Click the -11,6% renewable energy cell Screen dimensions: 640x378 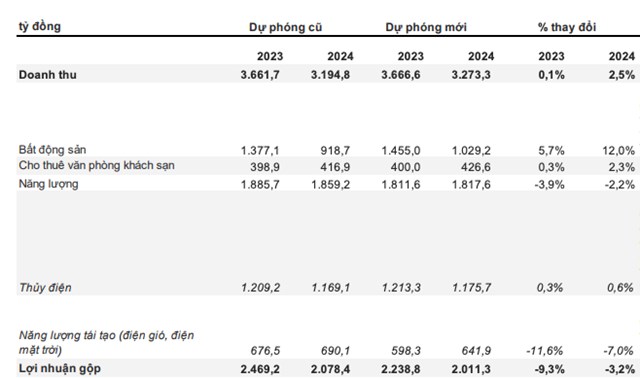544,351
